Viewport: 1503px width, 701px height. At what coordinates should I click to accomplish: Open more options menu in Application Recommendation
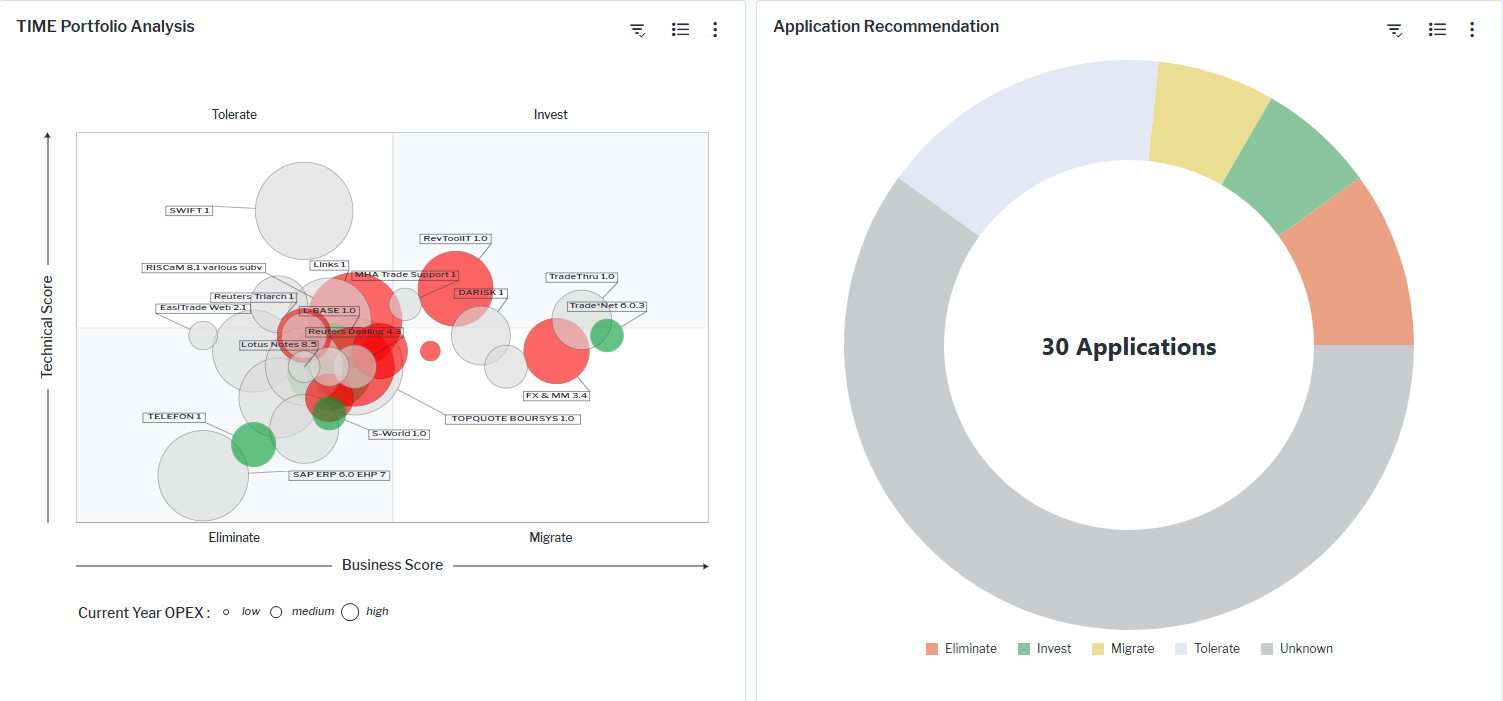tap(1472, 30)
